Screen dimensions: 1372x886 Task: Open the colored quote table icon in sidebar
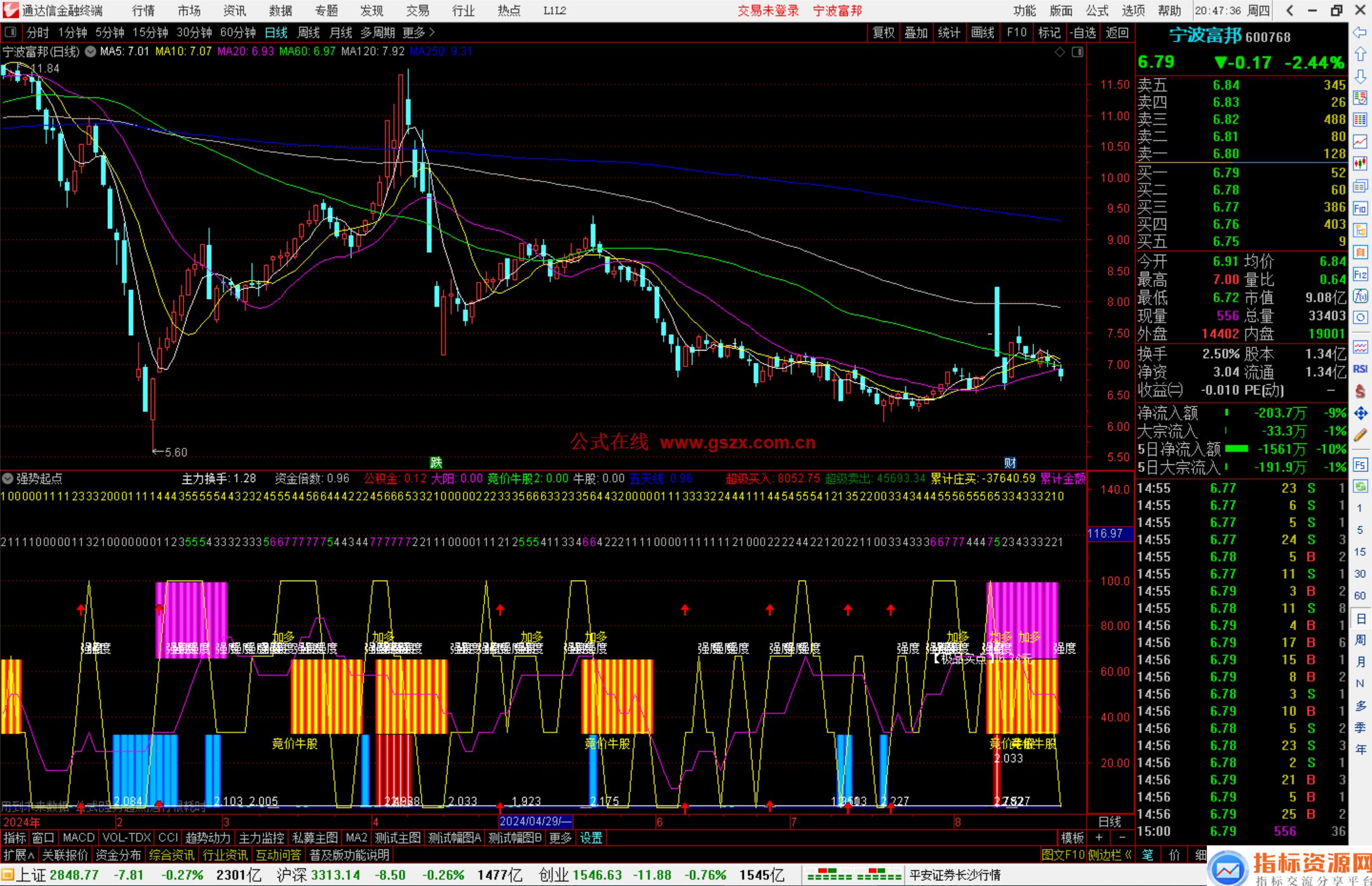pyautogui.click(x=1360, y=120)
